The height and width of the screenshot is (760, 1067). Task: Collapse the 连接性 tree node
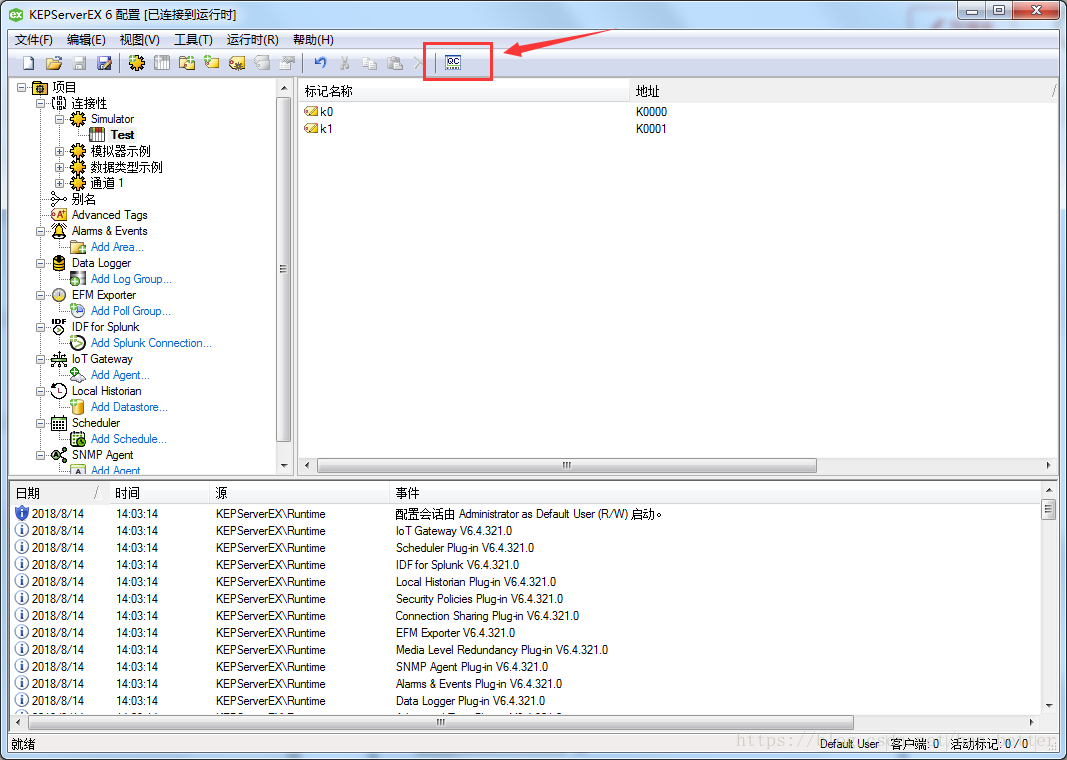click(x=41, y=103)
